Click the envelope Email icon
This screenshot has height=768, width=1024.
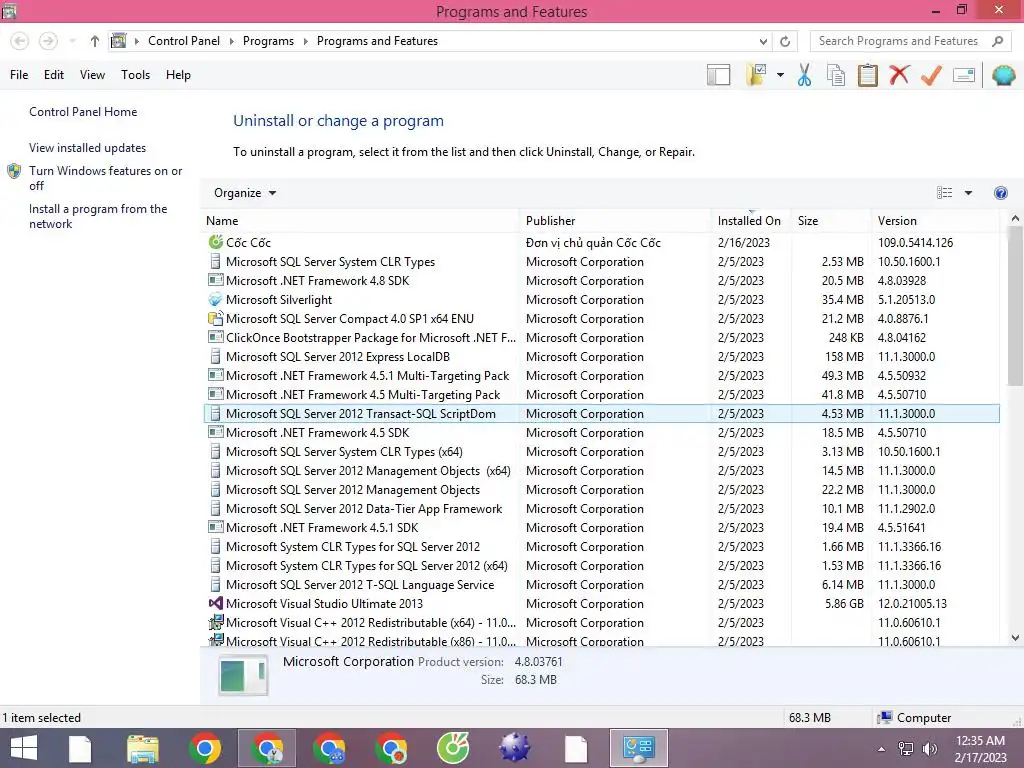(964, 75)
